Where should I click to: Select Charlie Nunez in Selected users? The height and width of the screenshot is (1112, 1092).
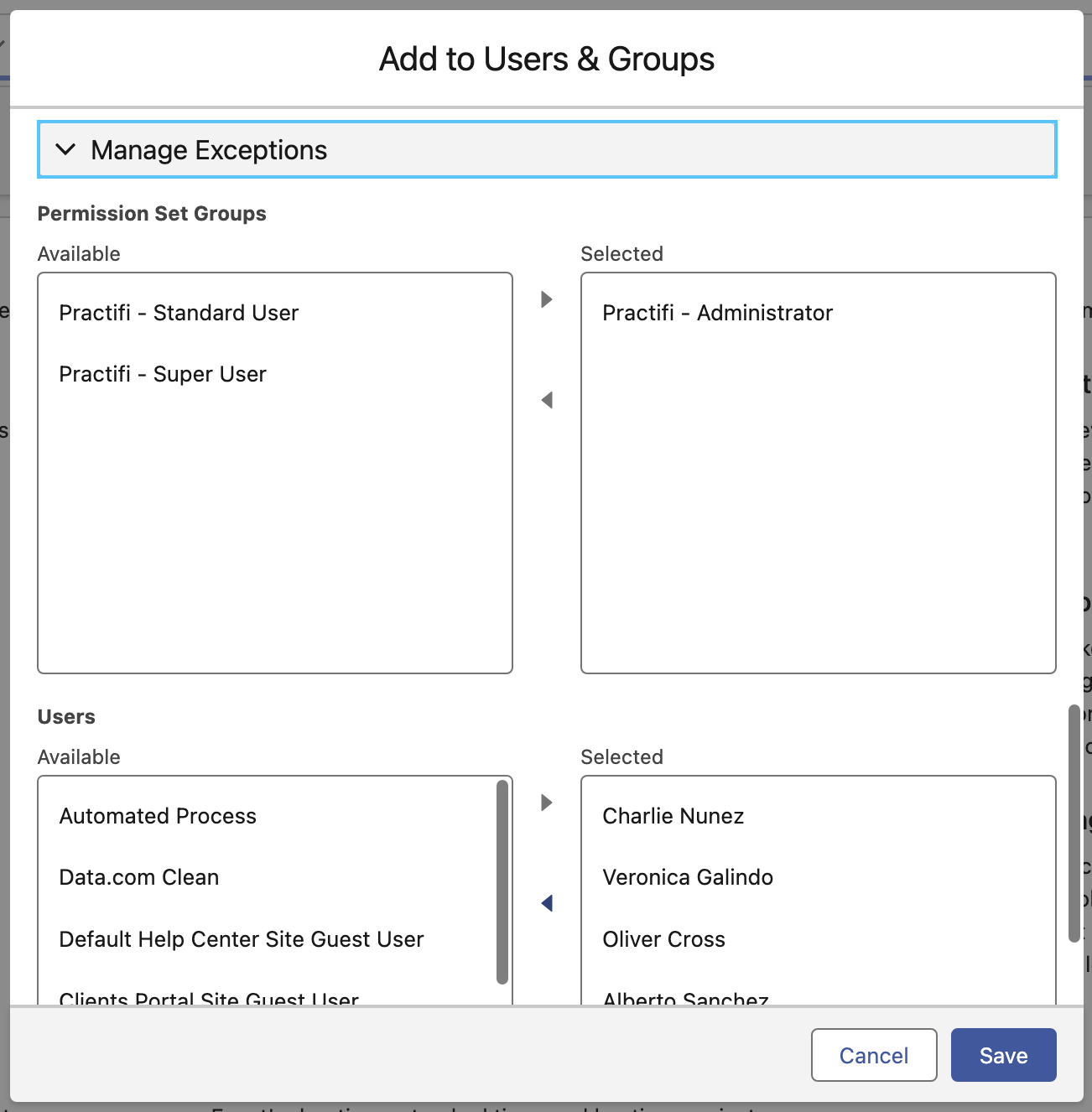pyautogui.click(x=818, y=816)
